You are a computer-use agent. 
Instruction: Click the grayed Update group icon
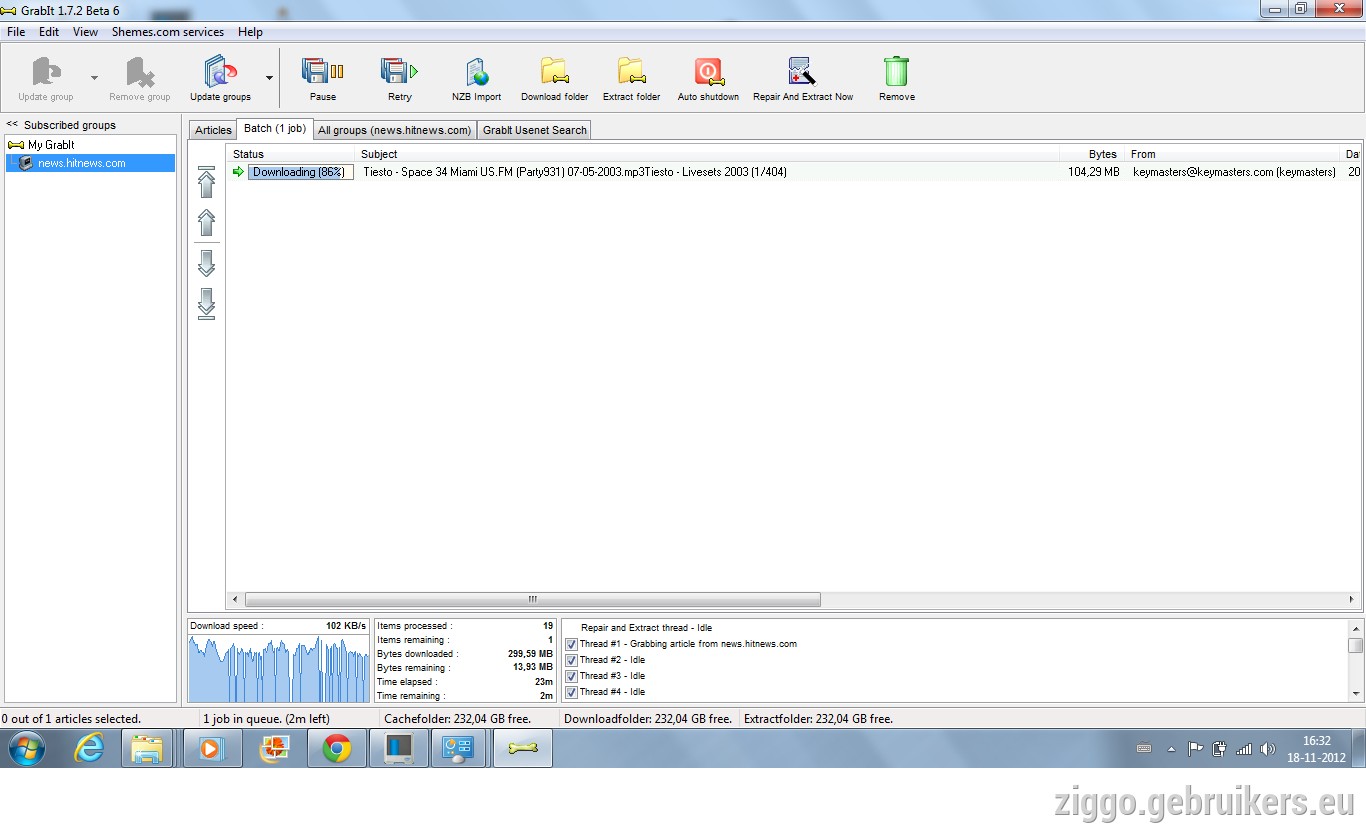click(46, 72)
